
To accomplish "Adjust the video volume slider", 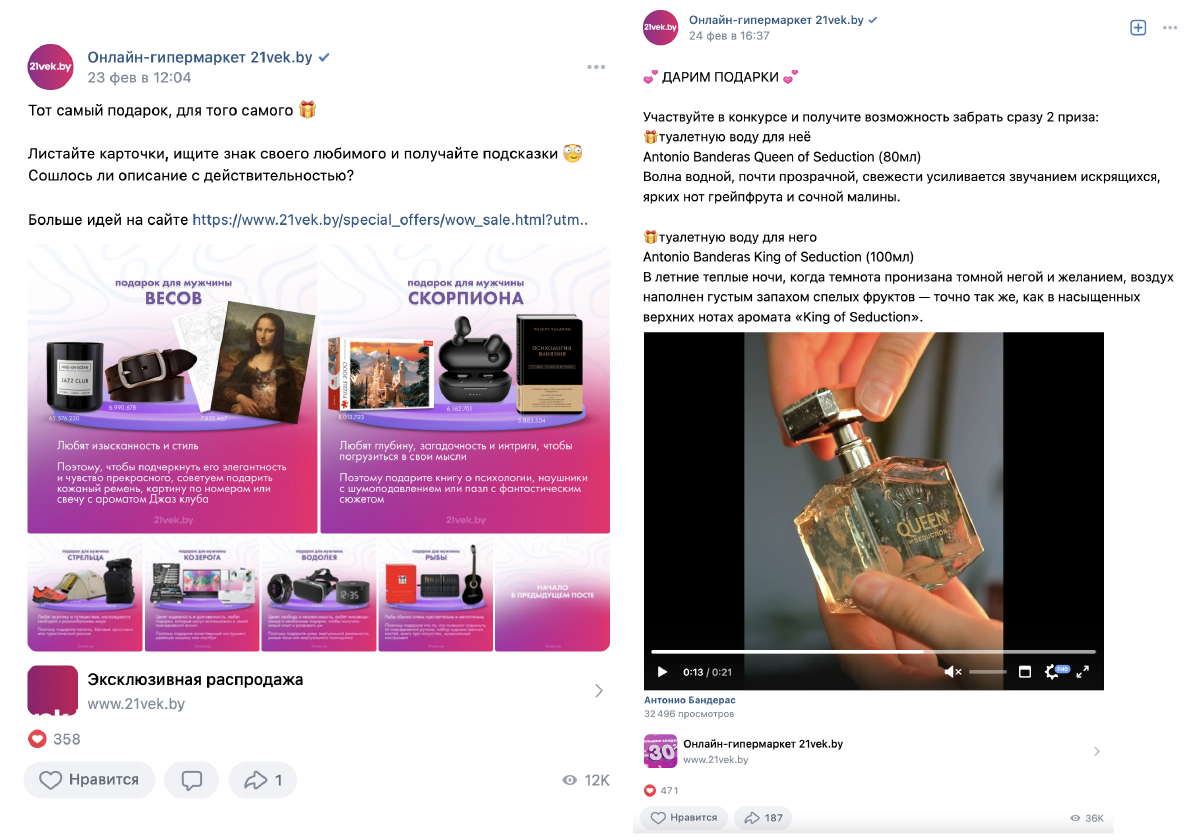I will click(988, 672).
